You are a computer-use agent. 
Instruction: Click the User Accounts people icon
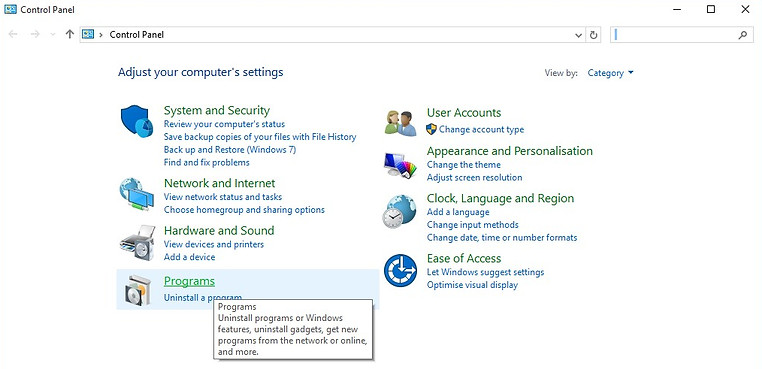click(400, 123)
